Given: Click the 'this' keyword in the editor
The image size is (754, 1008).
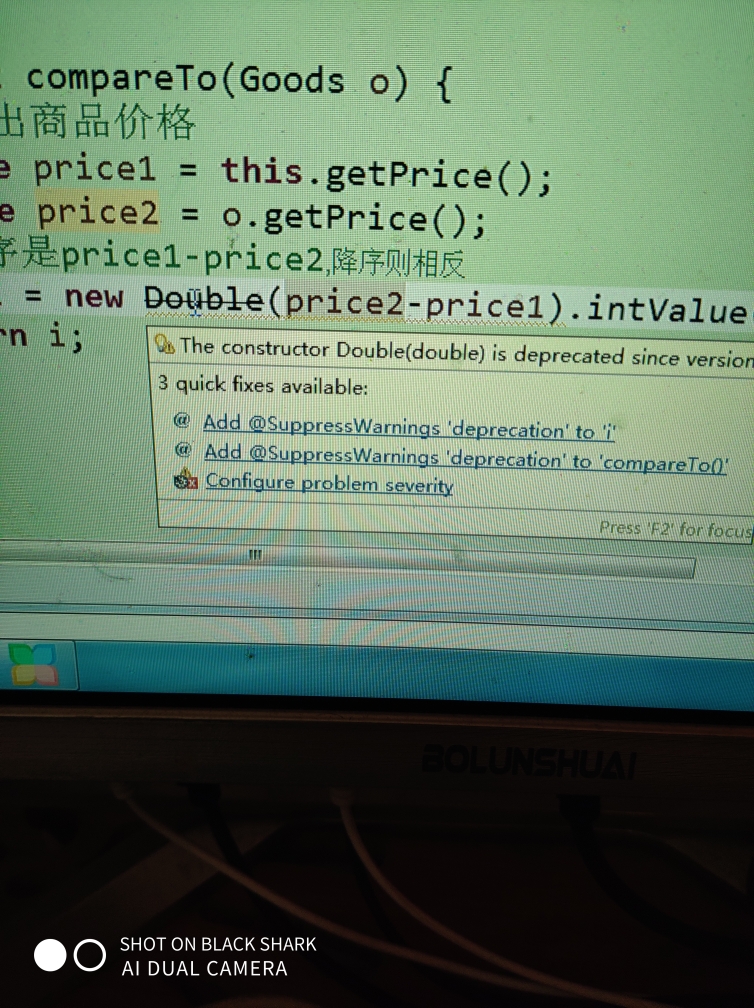Looking at the screenshot, I should (x=261, y=172).
